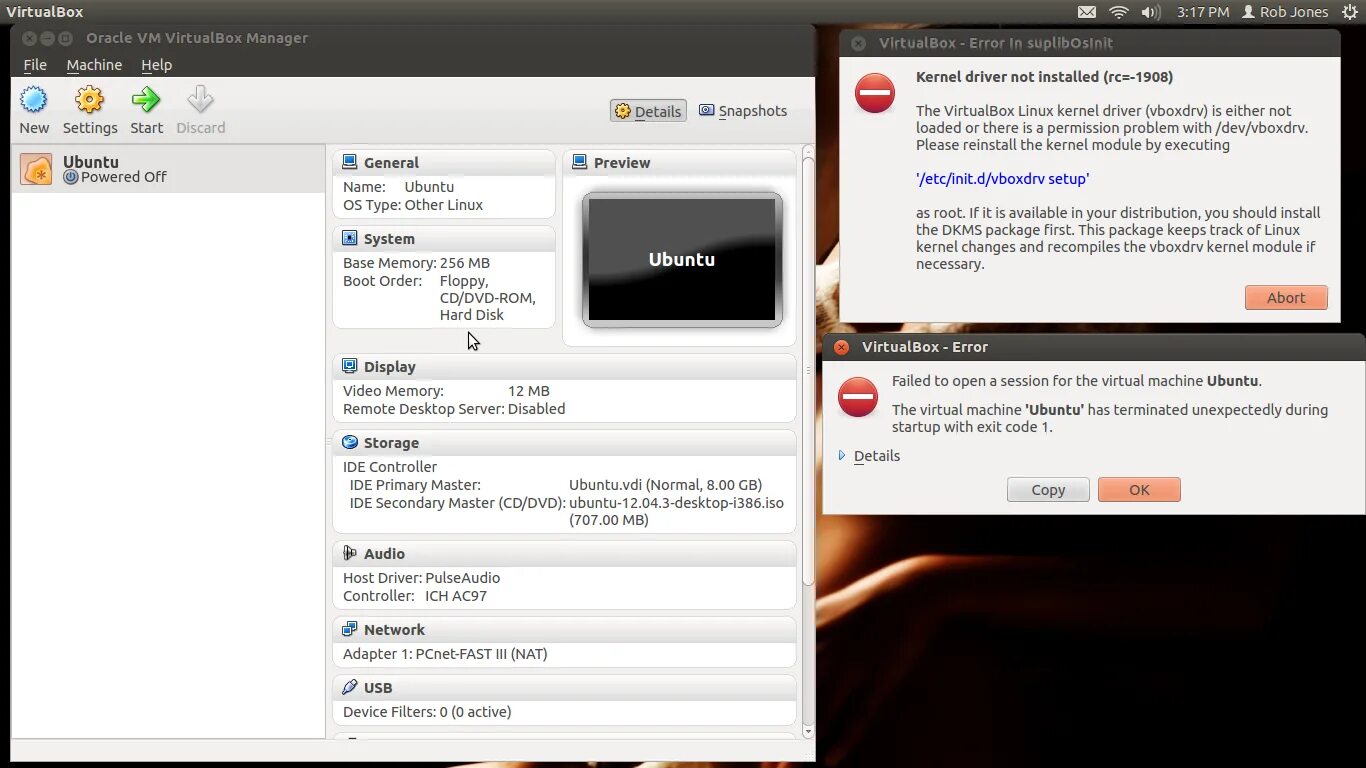The image size is (1366, 768).
Task: Open the system gear menu in the top panel
Action: (x=1350, y=12)
